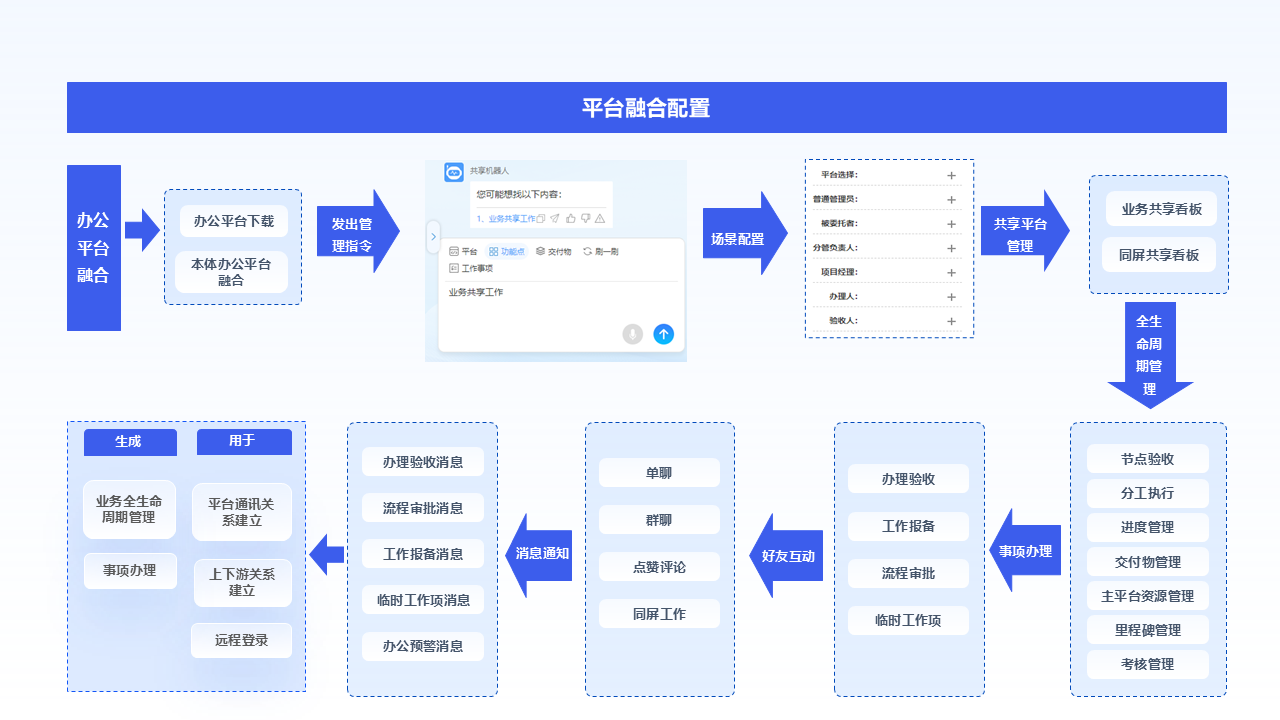Image resolution: width=1280 pixels, height=720 pixels.
Task: Click the 刷一刷 refresh option
Action: pyautogui.click(x=600, y=251)
